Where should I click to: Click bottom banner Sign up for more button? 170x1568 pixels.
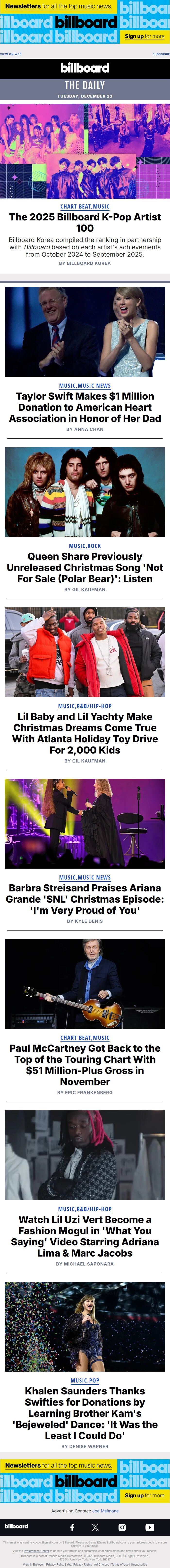[x=144, y=1495]
